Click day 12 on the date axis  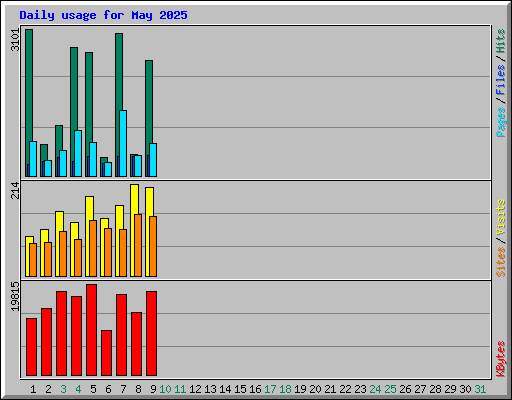click(x=195, y=389)
